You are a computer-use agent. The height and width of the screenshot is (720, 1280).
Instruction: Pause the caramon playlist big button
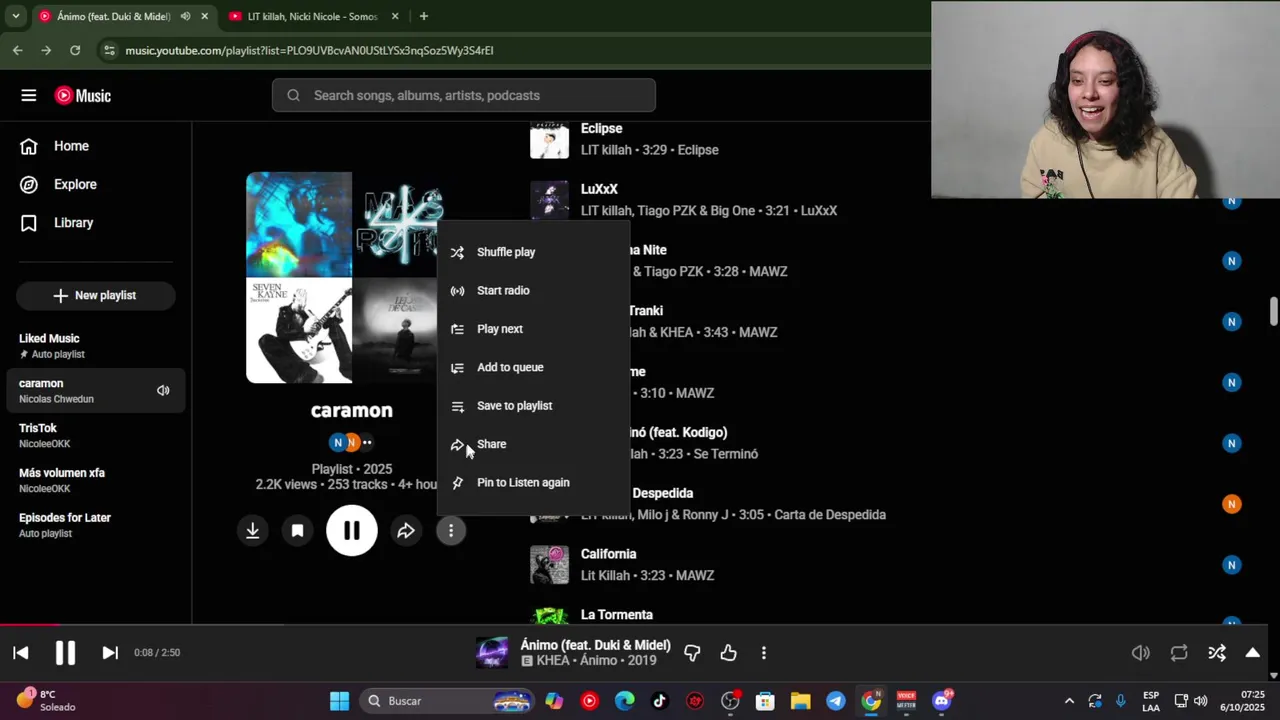pyautogui.click(x=352, y=531)
